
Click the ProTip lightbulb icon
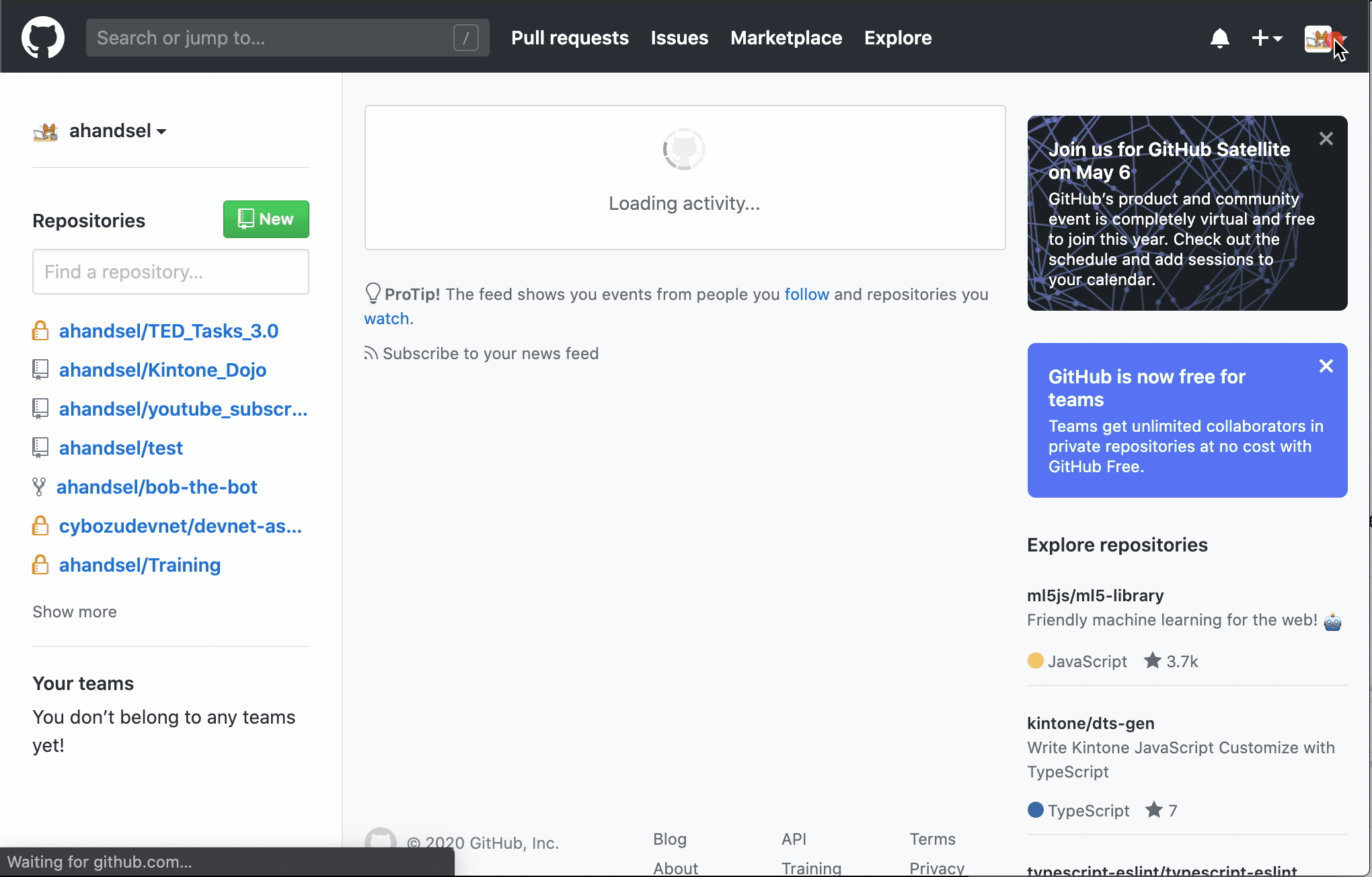click(373, 293)
